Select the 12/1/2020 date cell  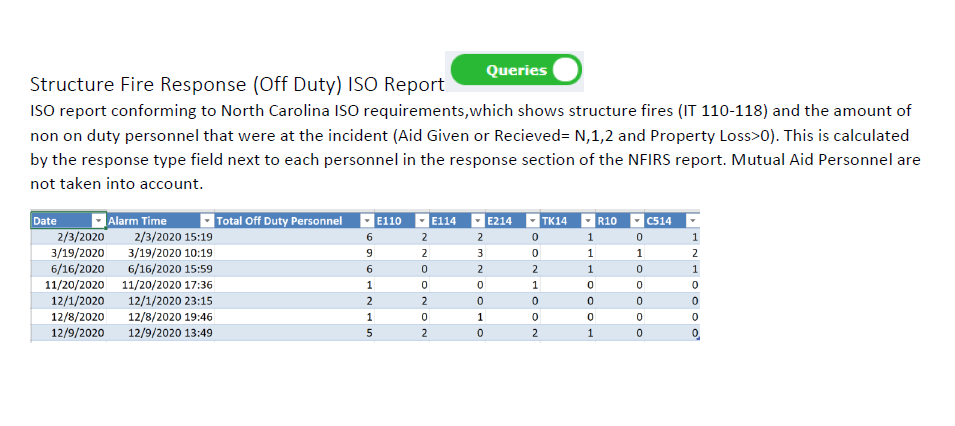68,300
